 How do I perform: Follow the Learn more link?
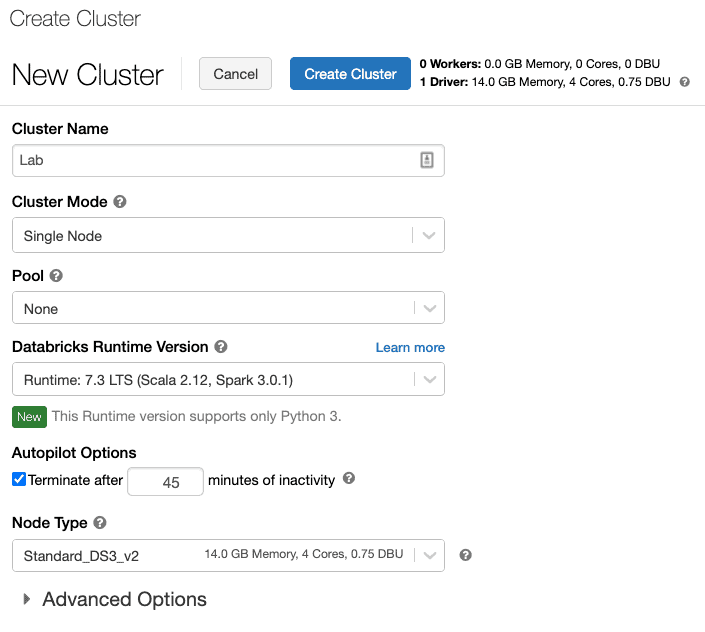click(x=410, y=347)
